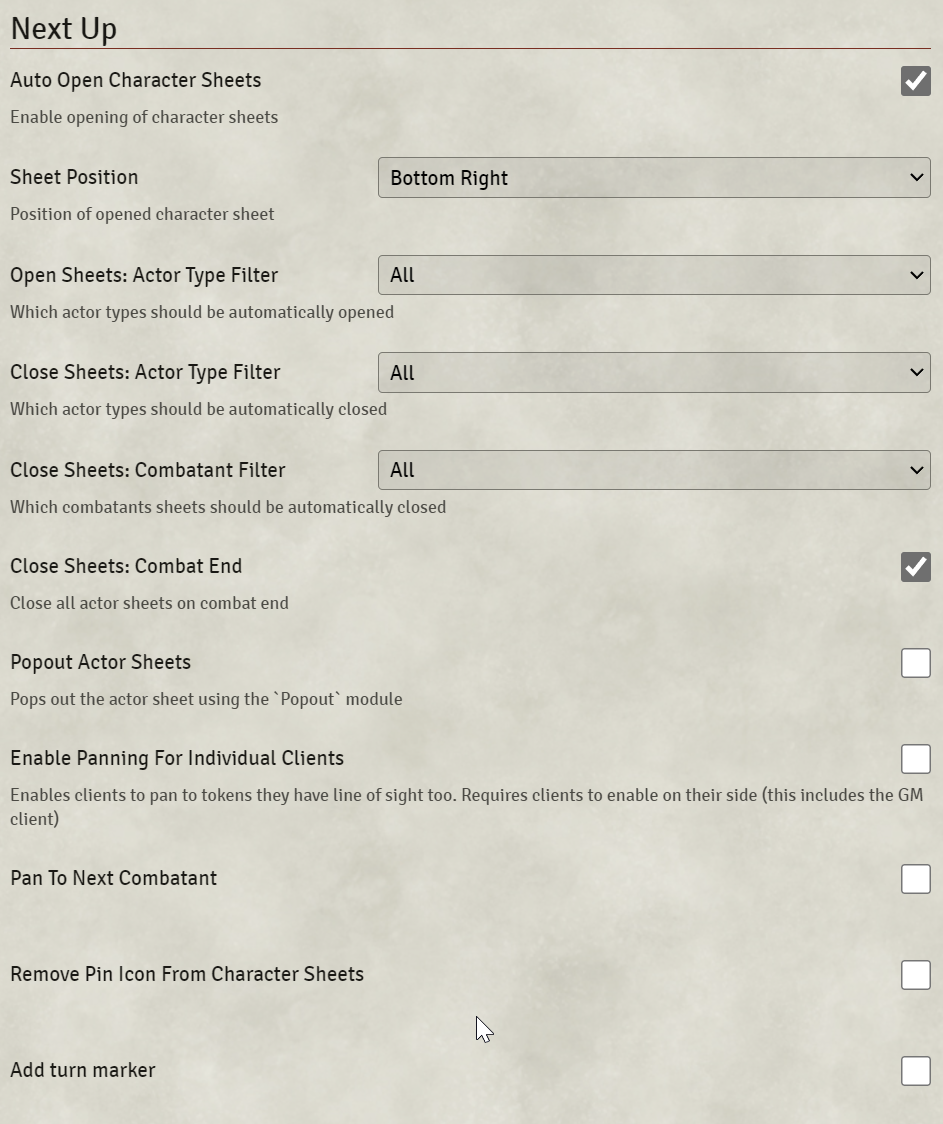Expand the Open Sheets: Actor Type Filter dropdown

click(654, 275)
